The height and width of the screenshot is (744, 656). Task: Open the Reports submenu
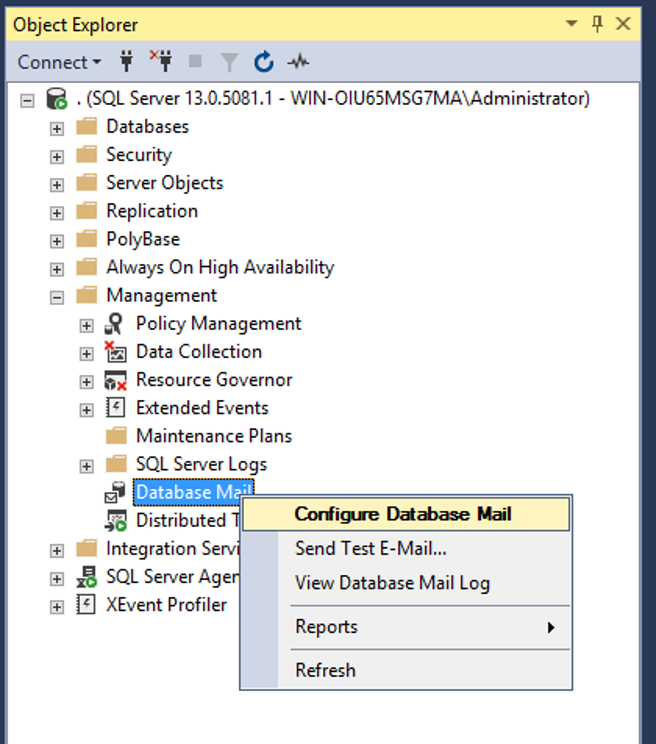click(406, 627)
